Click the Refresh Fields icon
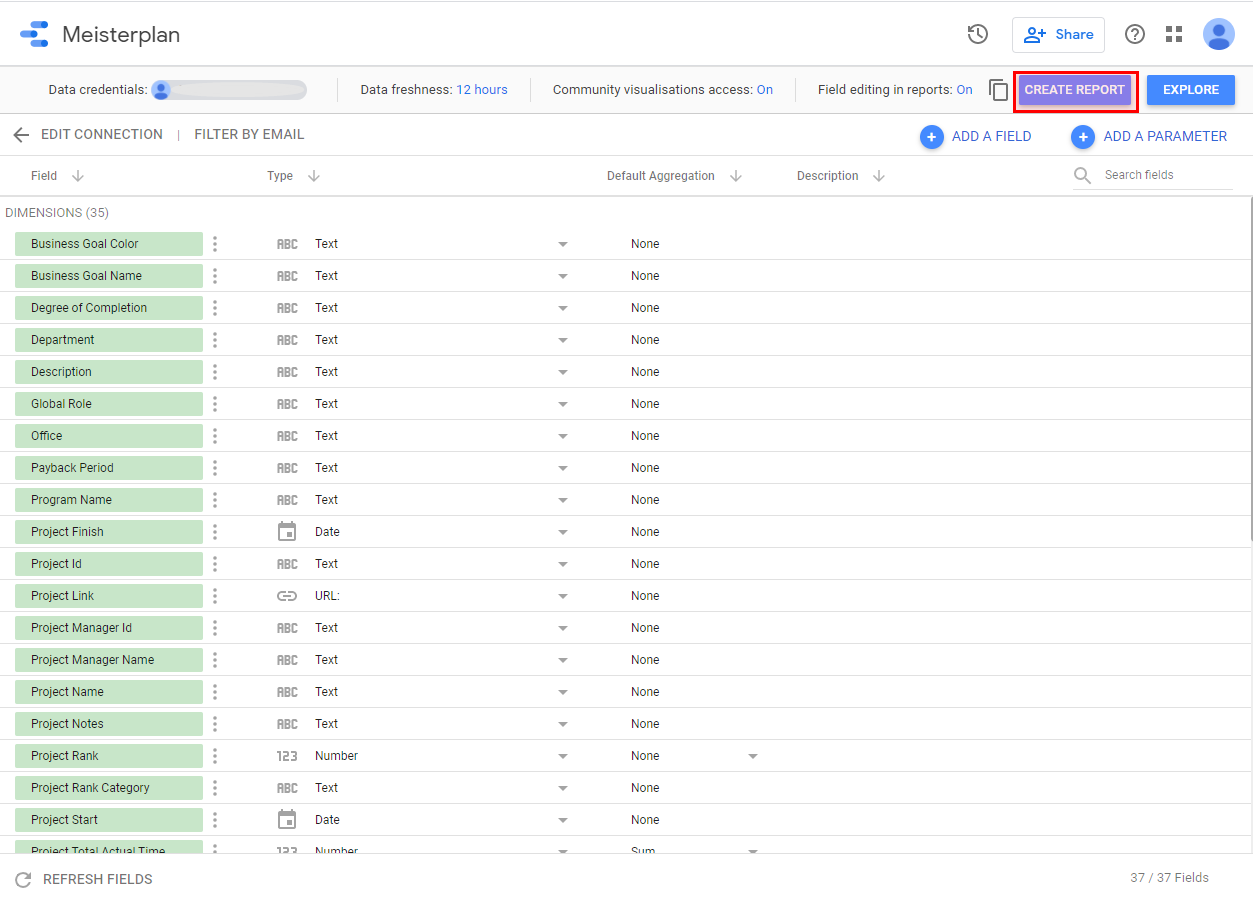Screen dimensions: 1253x904 pos(23,880)
